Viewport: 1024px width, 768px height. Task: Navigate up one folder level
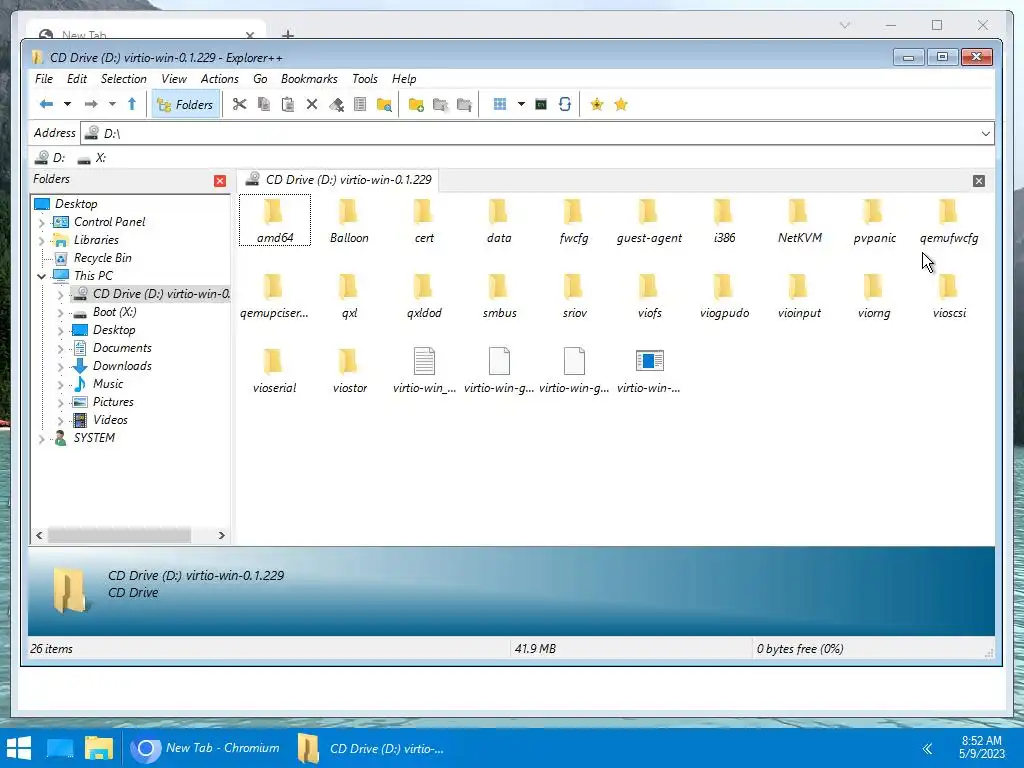click(132, 104)
